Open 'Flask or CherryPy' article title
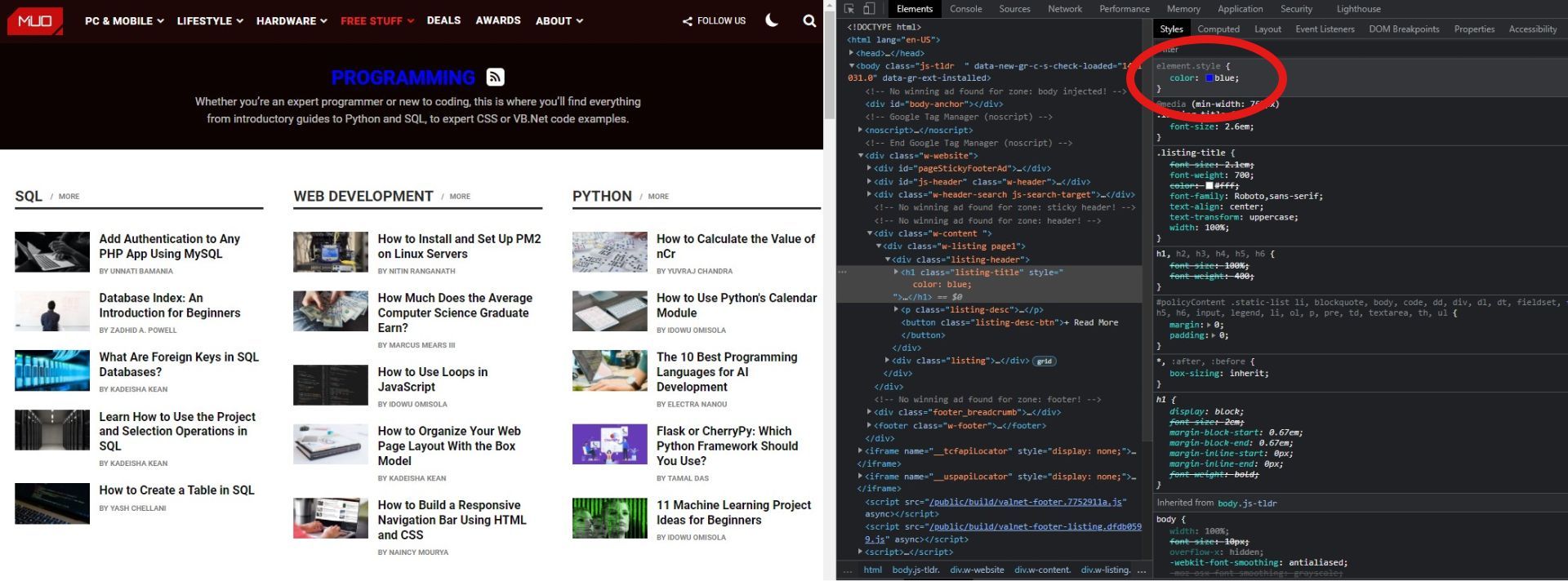 click(x=727, y=446)
